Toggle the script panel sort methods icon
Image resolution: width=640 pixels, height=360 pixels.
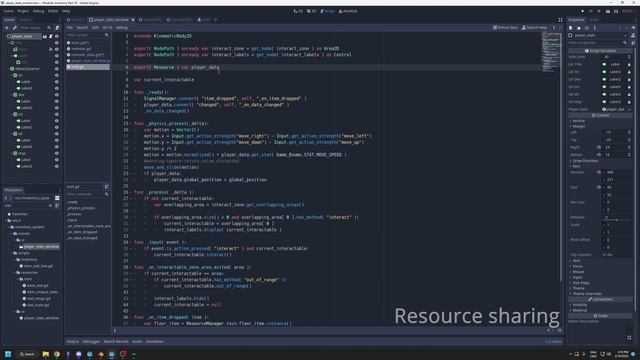(107, 187)
